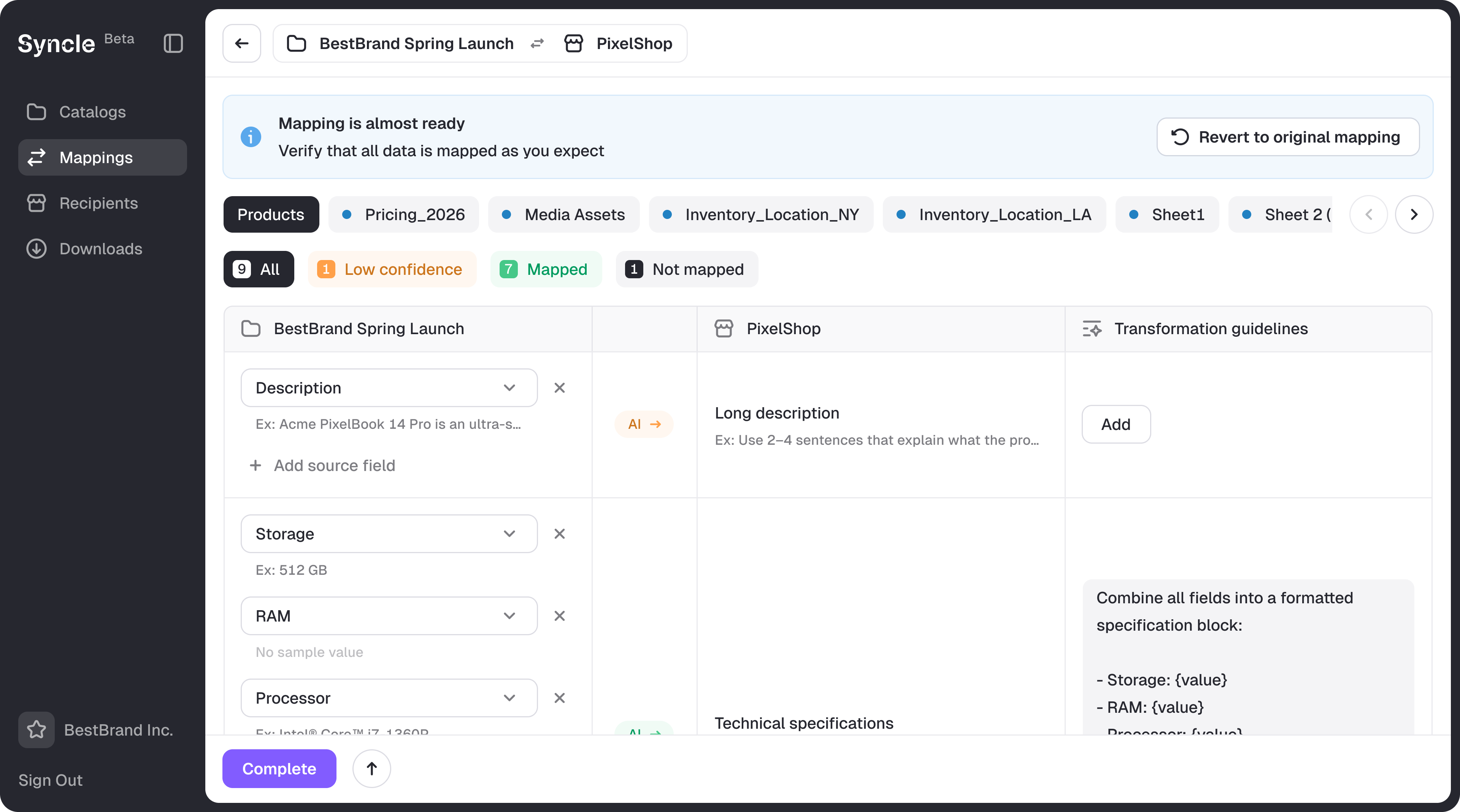Screen dimensions: 1460x812
Task: Collapse the sidebar panel icon
Action: 173,44
